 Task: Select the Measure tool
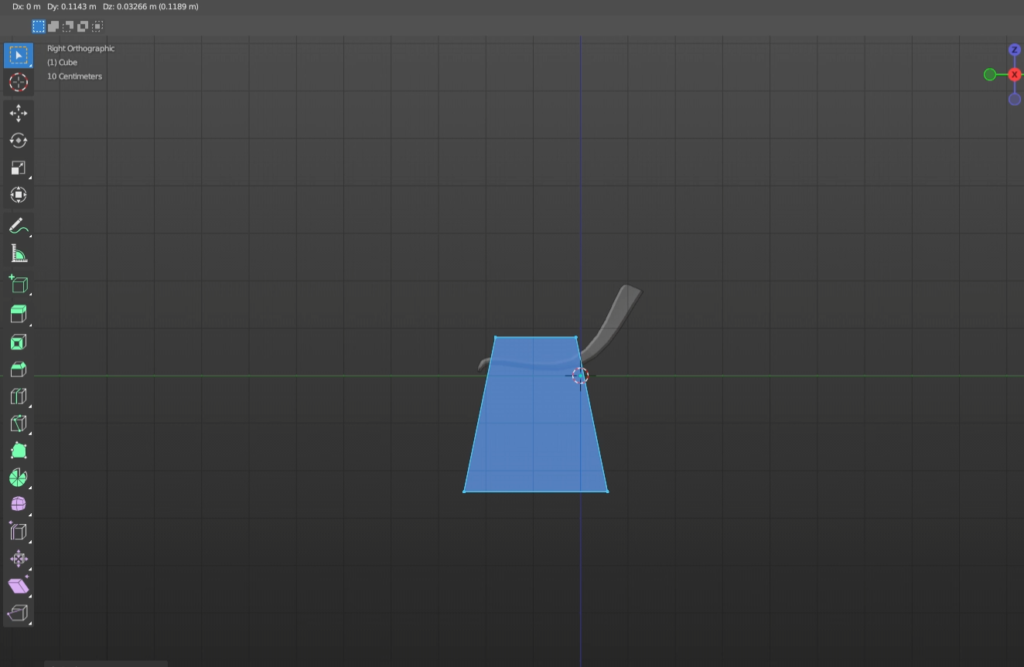pos(18,253)
